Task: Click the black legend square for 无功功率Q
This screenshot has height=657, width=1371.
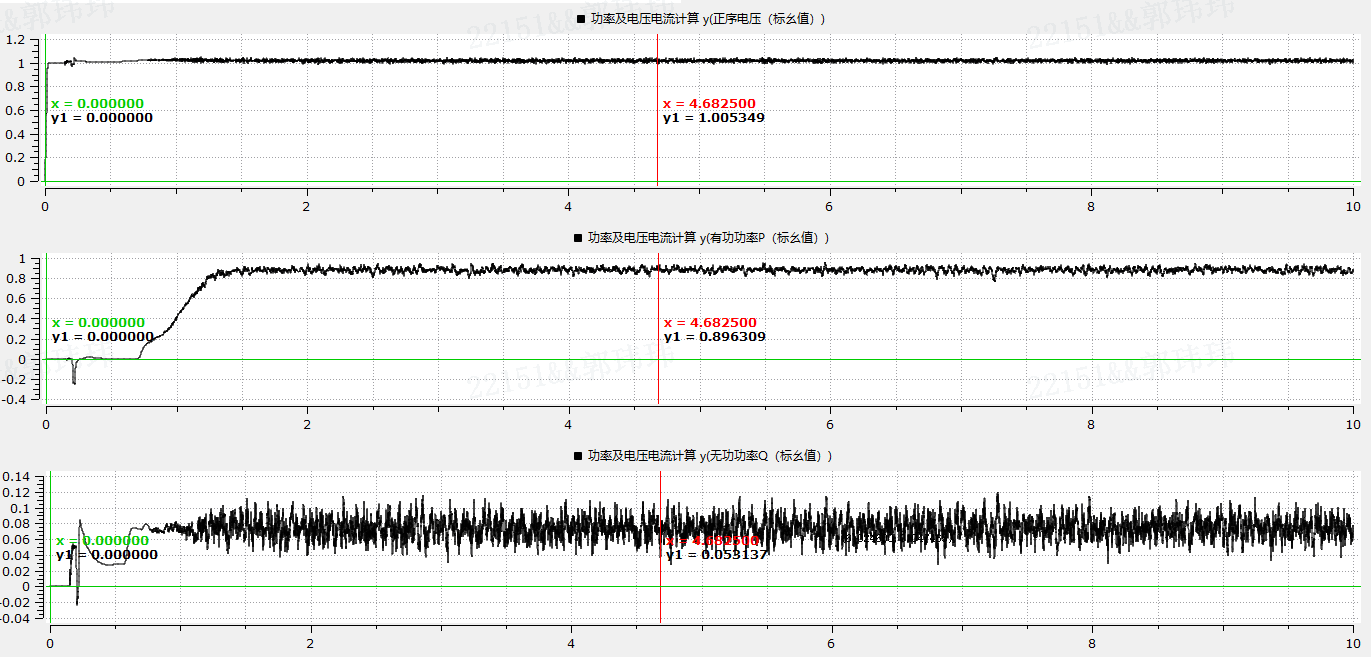Action: (578, 456)
